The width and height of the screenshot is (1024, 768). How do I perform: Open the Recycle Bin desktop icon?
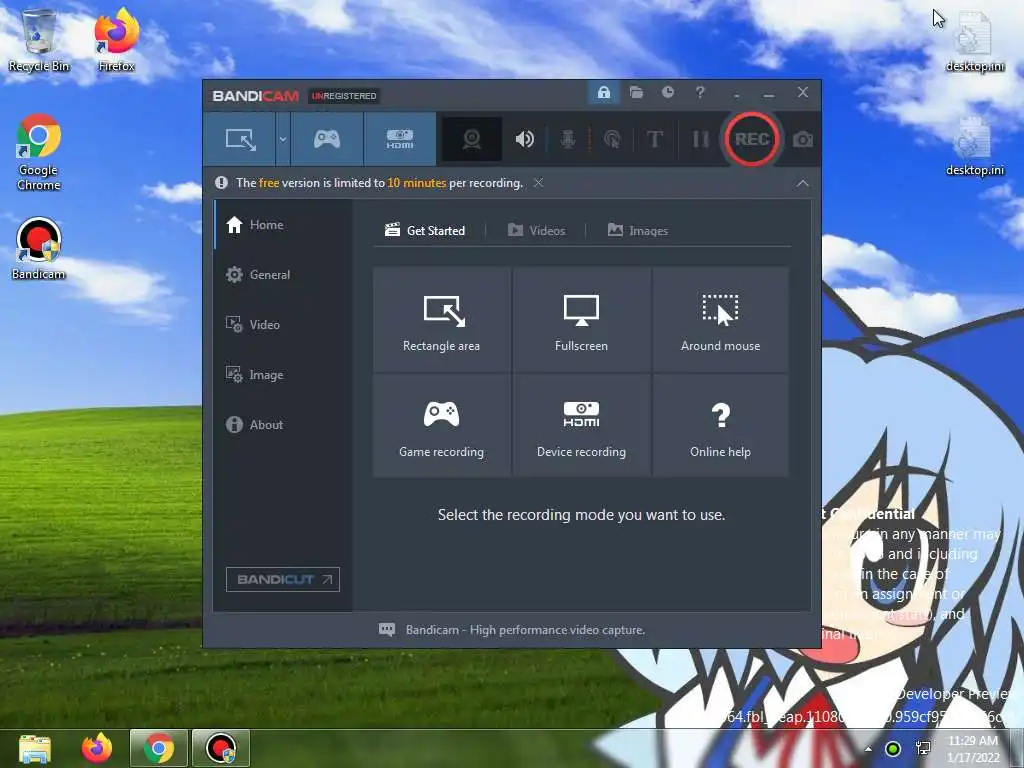click(x=39, y=40)
